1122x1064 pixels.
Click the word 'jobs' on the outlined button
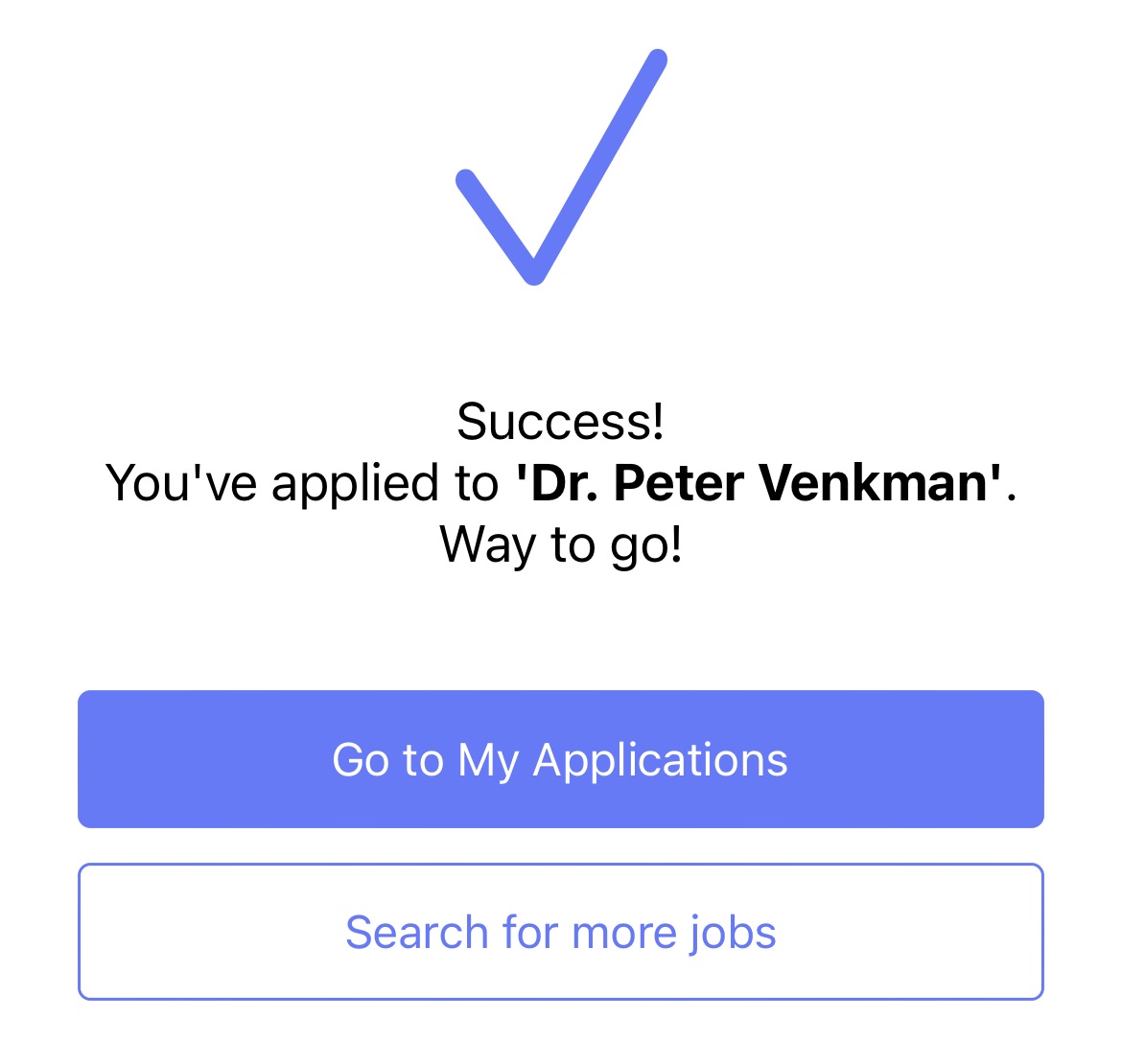tap(732, 934)
